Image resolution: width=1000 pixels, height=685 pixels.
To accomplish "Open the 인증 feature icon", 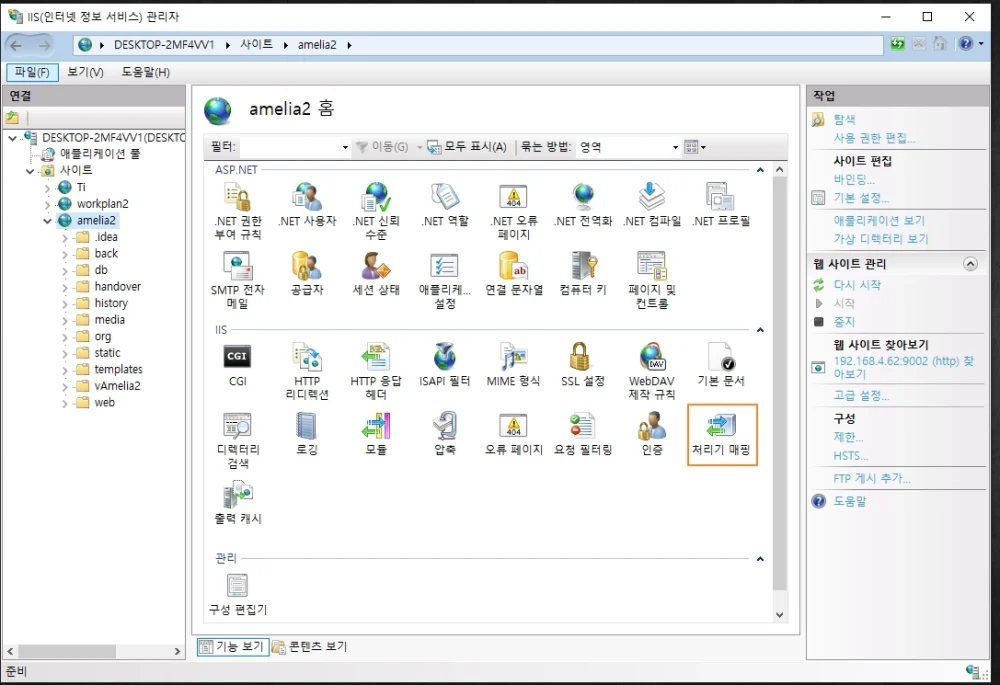I will 651,434.
